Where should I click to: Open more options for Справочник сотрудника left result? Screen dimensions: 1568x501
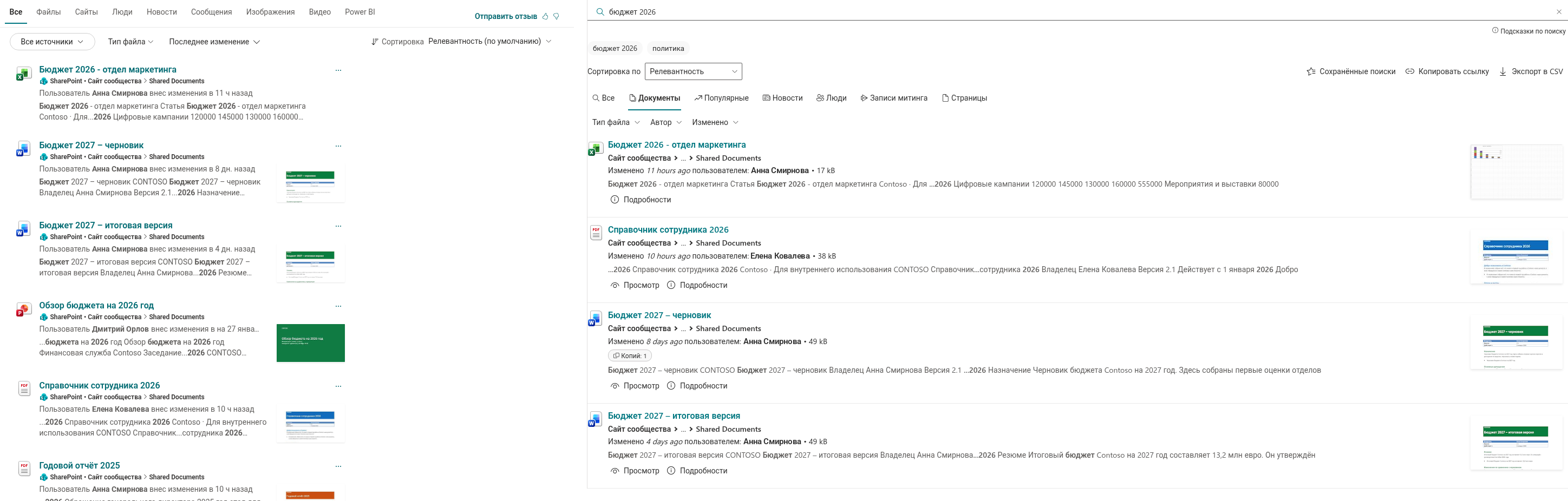[x=338, y=386]
